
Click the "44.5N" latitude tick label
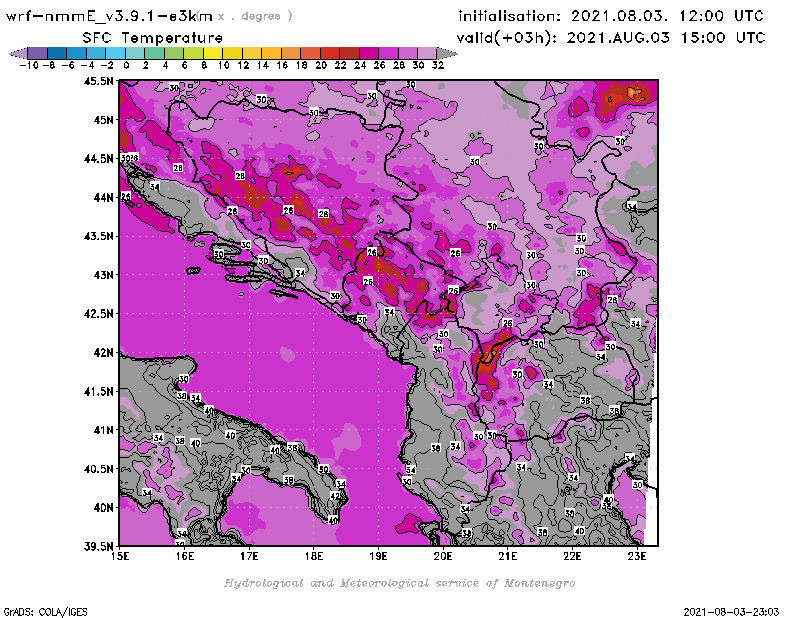[x=98, y=159]
